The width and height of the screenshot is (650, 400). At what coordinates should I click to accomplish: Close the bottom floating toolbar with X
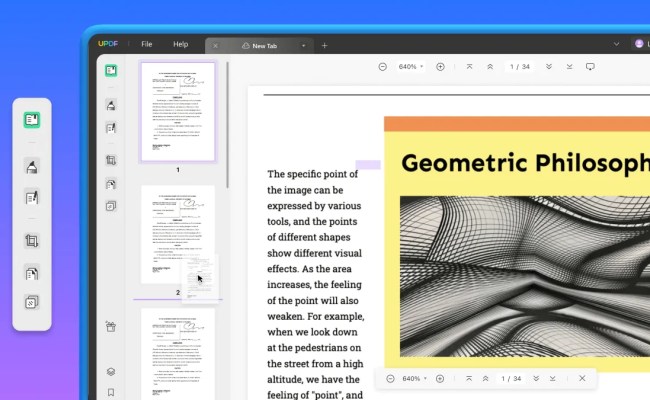point(582,378)
